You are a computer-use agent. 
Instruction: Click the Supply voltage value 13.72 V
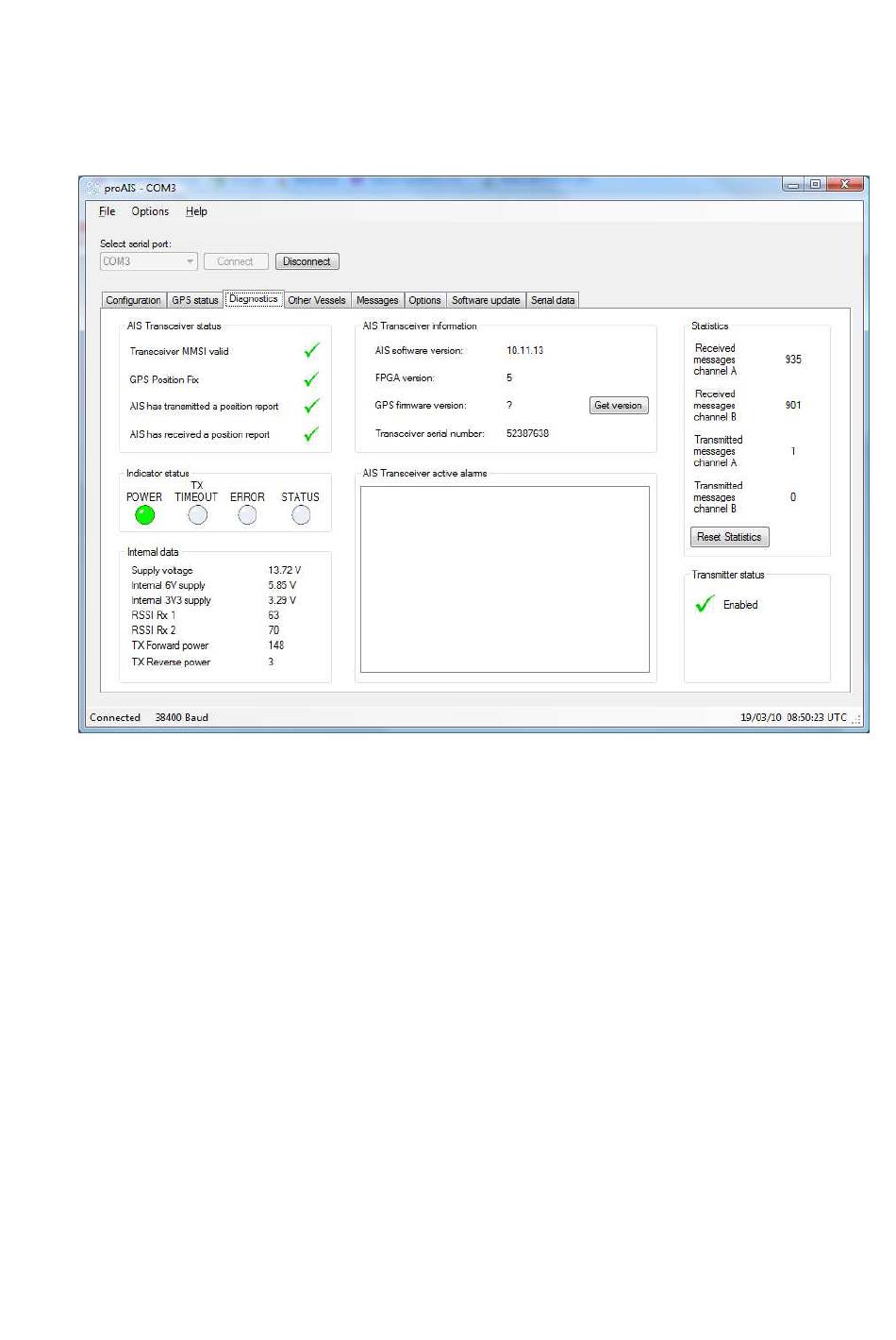(285, 570)
